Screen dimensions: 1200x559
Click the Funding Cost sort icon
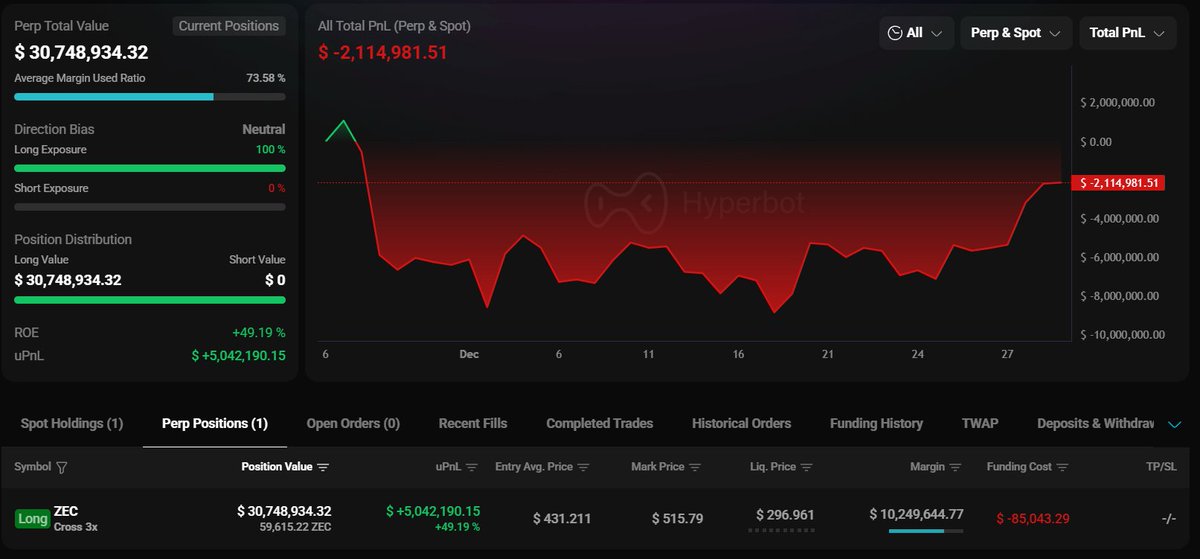pos(1062,467)
